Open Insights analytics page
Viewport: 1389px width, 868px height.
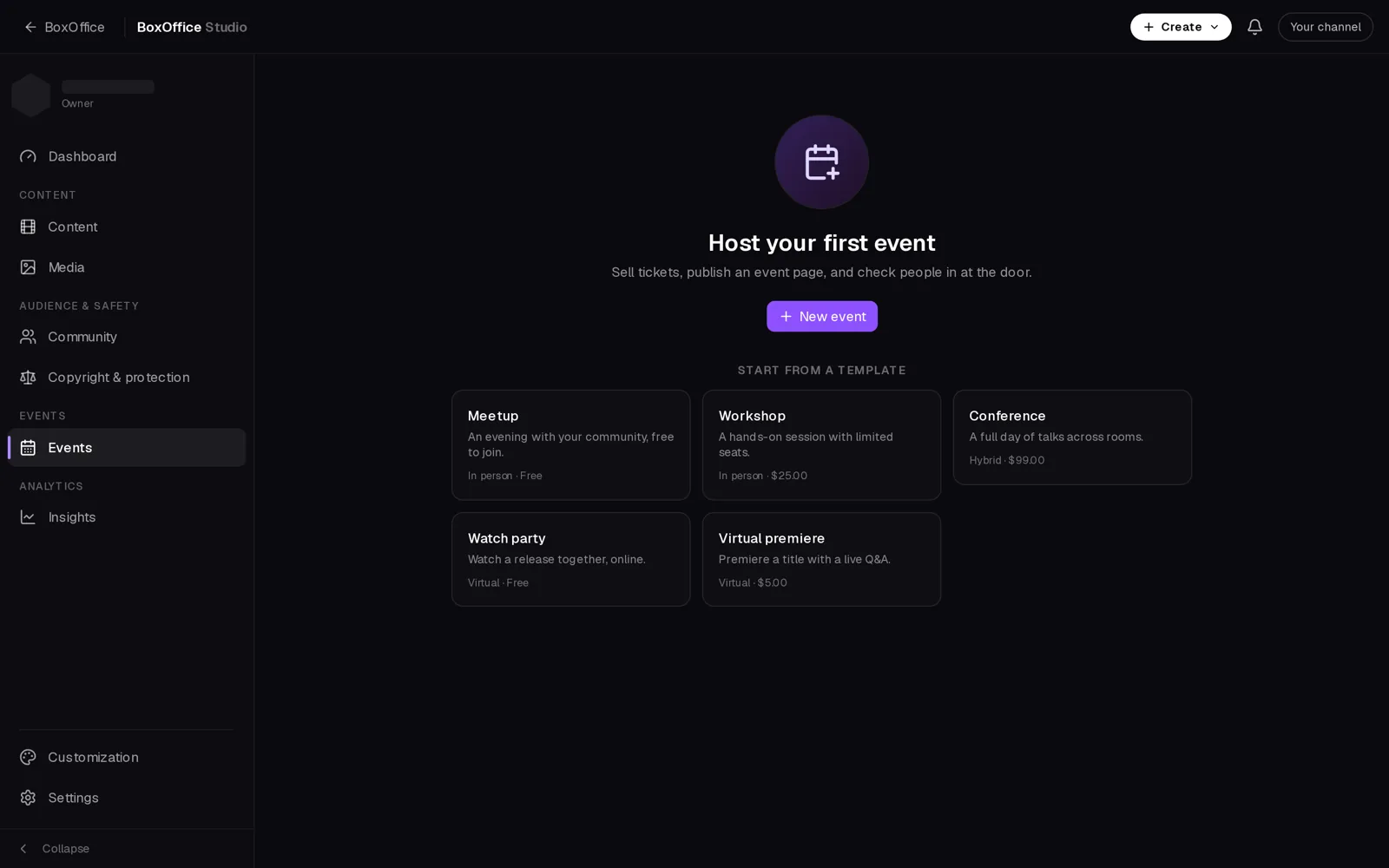pyautogui.click(x=127, y=517)
